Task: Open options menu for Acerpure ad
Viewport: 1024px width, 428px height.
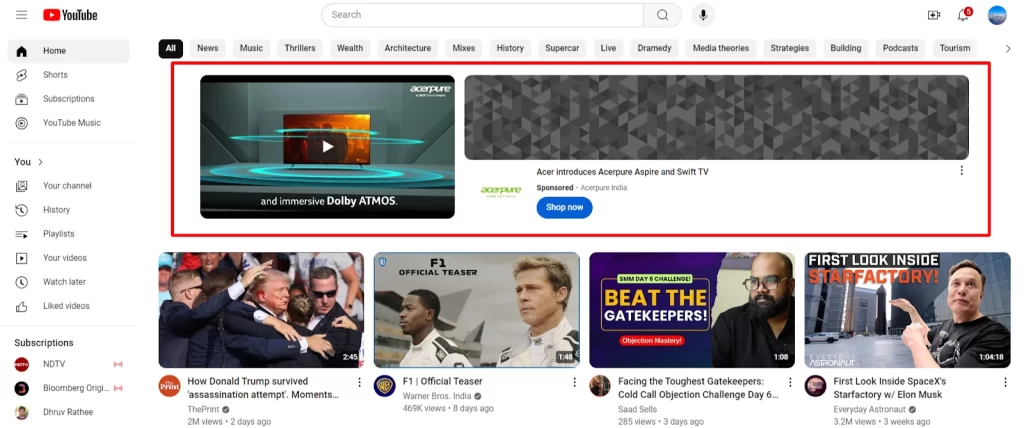Action: tap(961, 171)
